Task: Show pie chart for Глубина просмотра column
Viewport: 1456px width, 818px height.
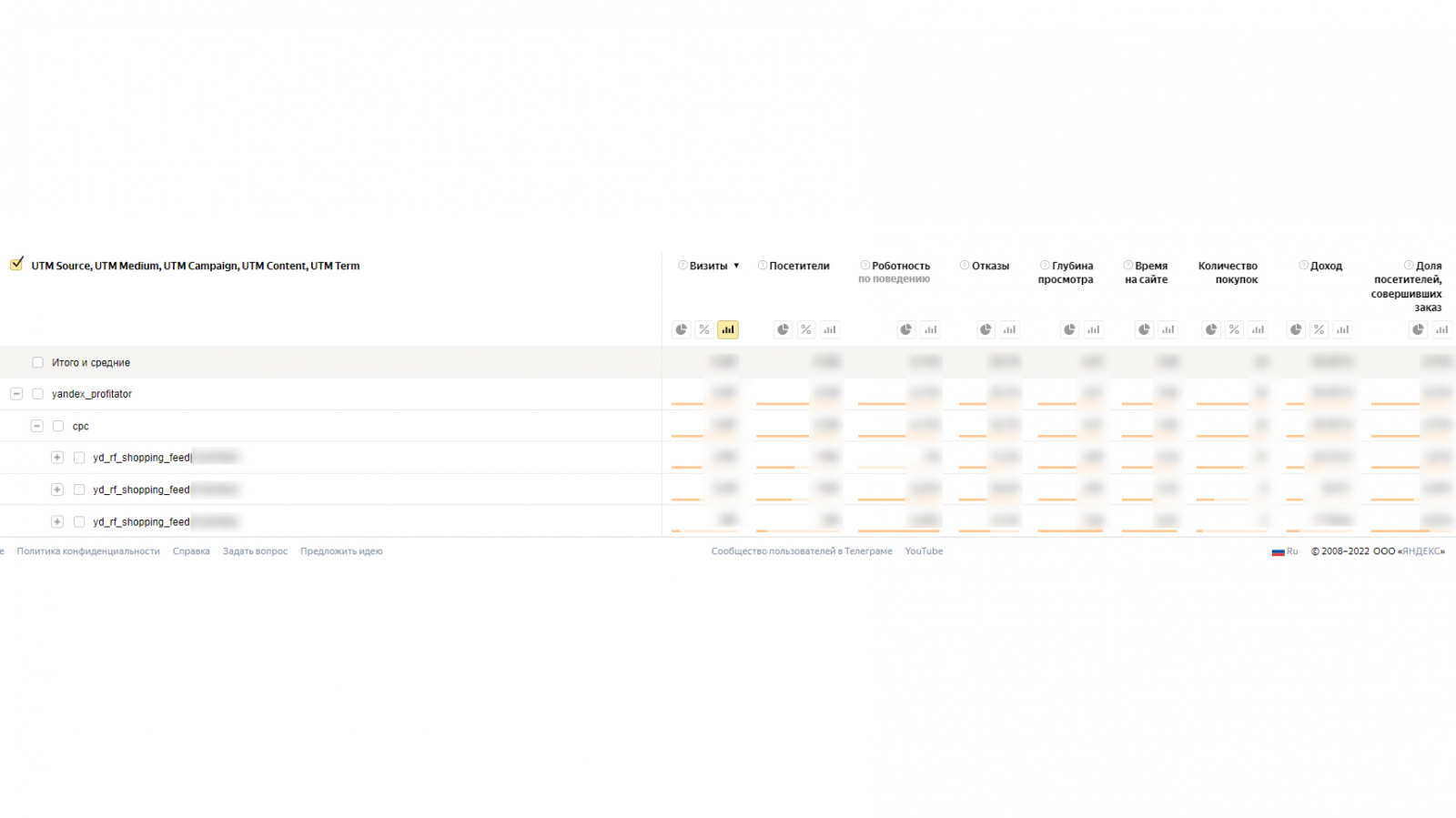Action: 1070,329
